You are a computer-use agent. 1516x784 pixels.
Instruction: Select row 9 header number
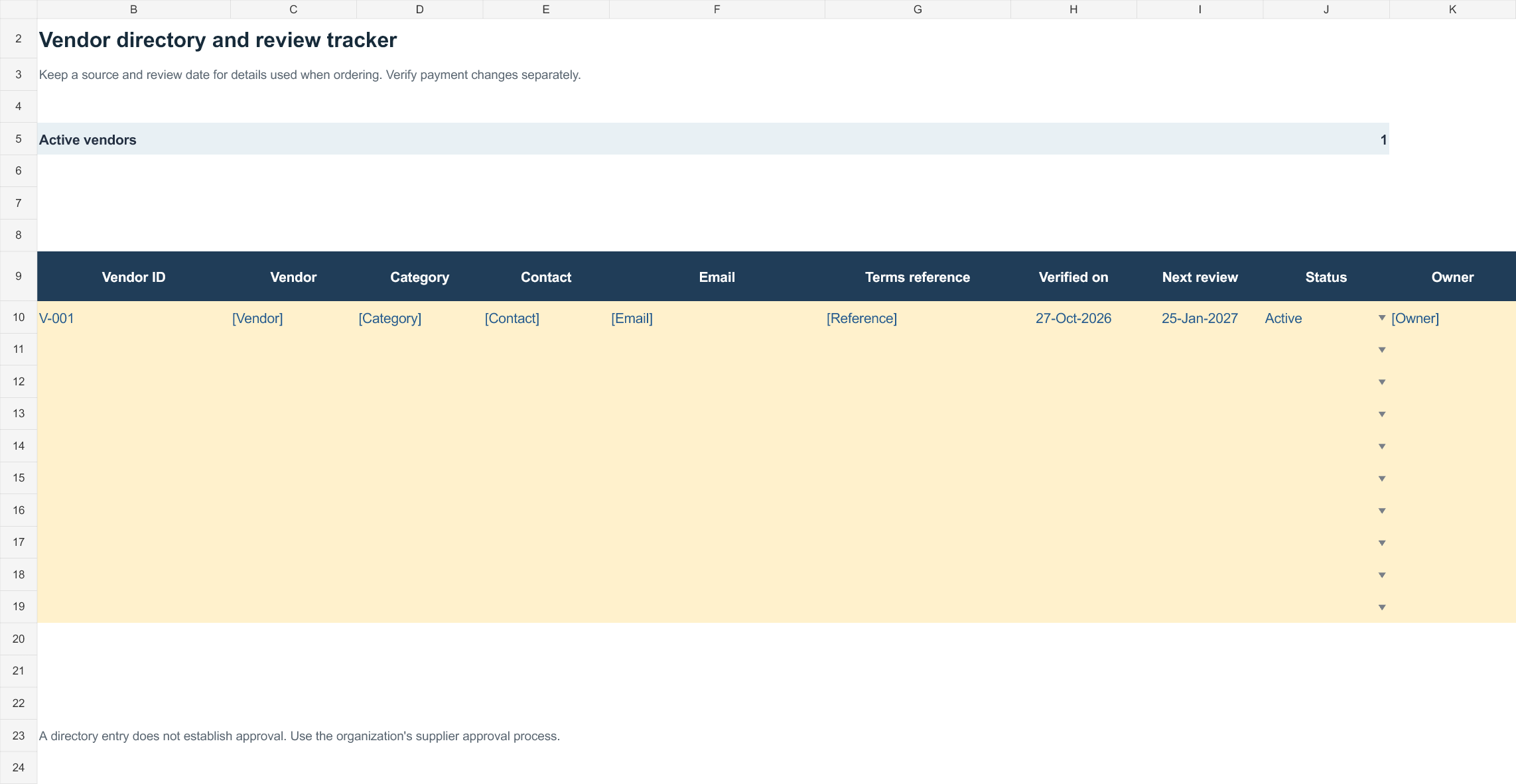click(x=19, y=276)
